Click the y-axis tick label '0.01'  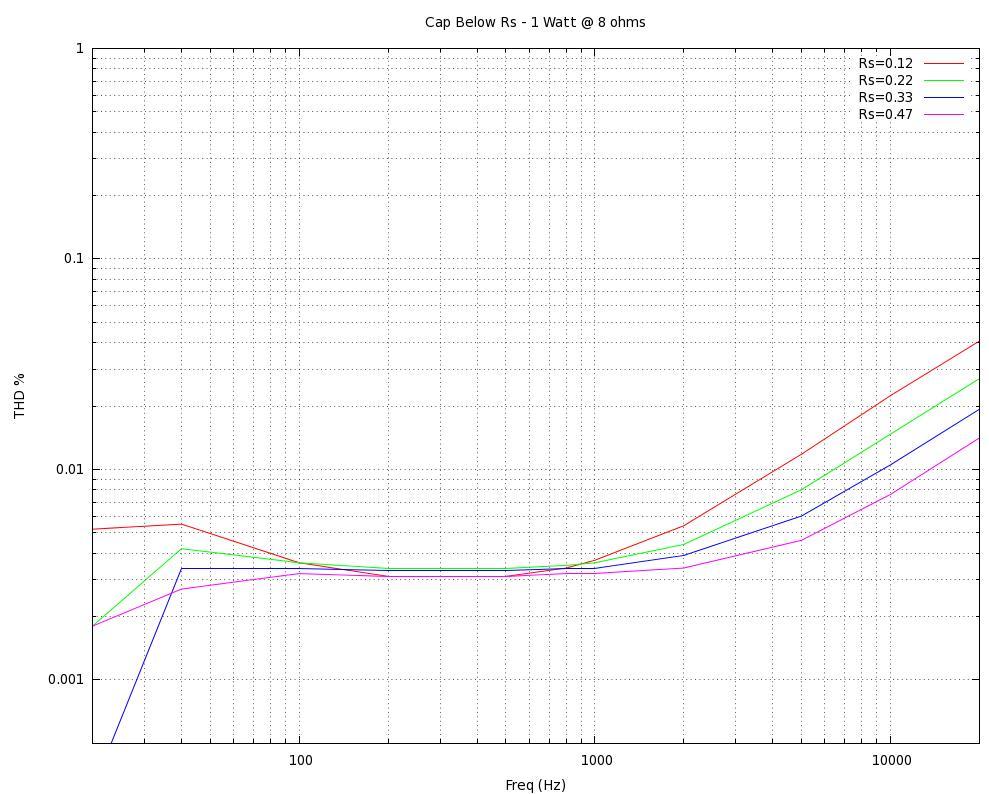[x=70, y=469]
